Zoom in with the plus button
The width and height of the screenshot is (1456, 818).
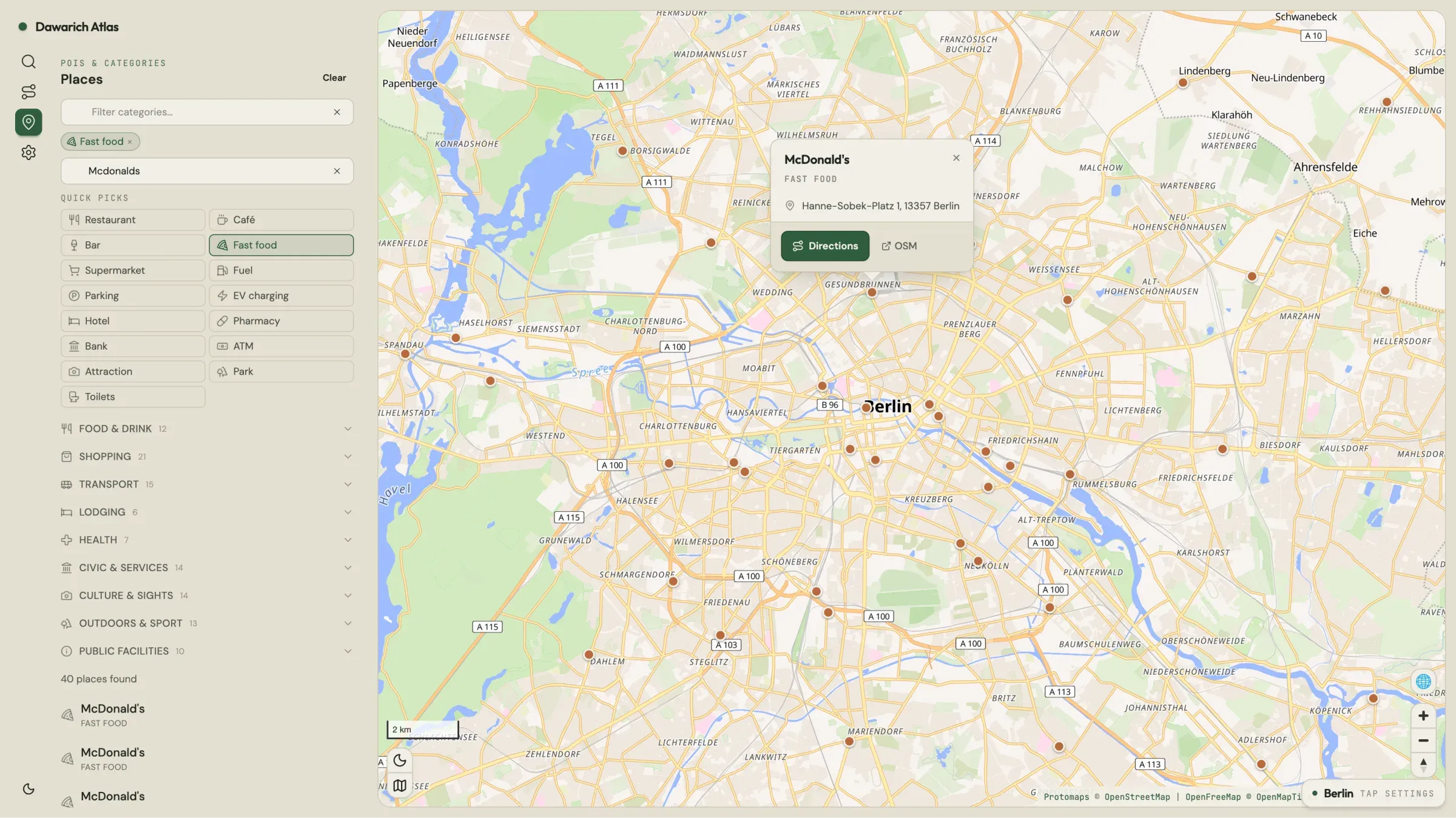pyautogui.click(x=1423, y=716)
